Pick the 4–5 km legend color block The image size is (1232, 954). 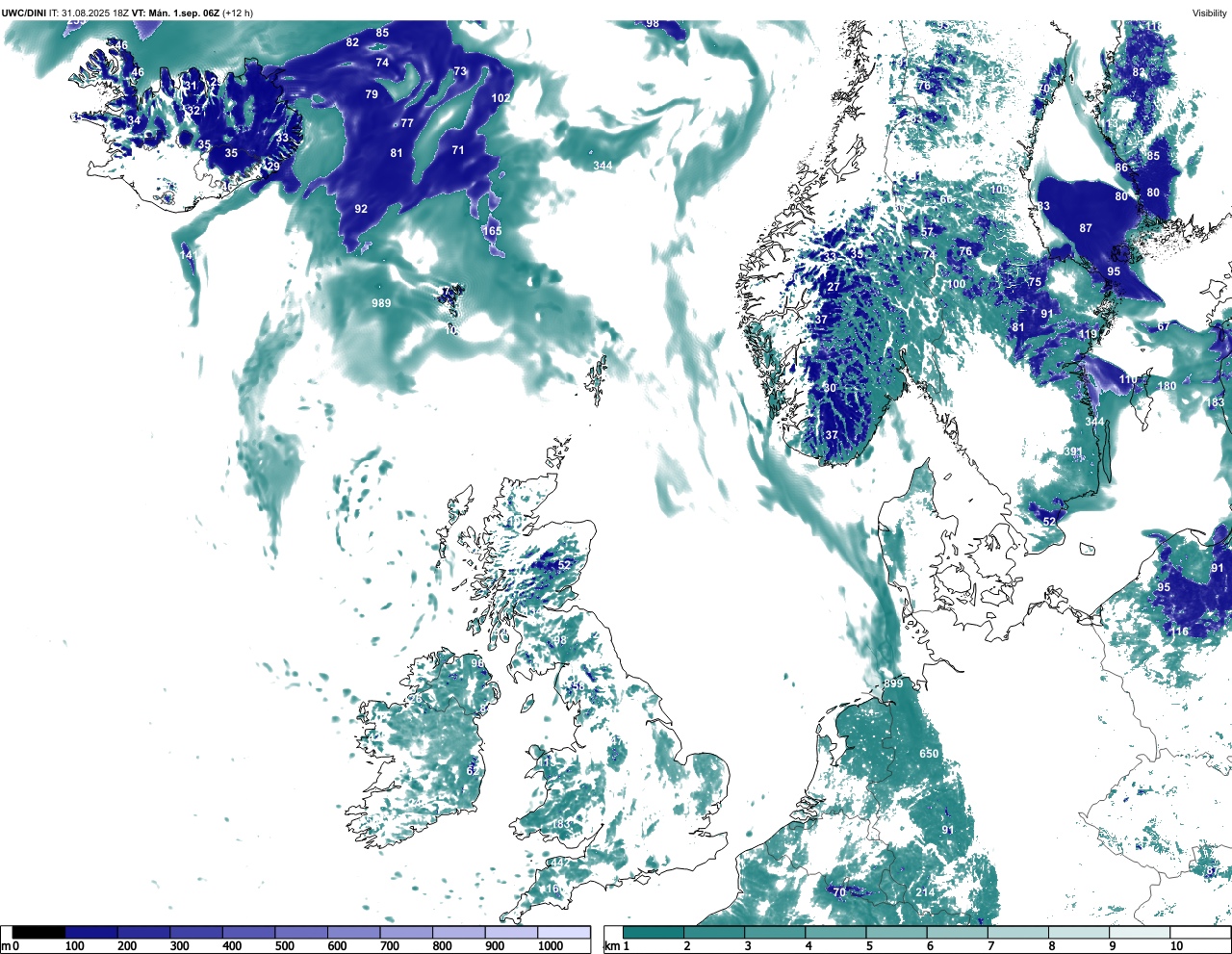(x=836, y=932)
